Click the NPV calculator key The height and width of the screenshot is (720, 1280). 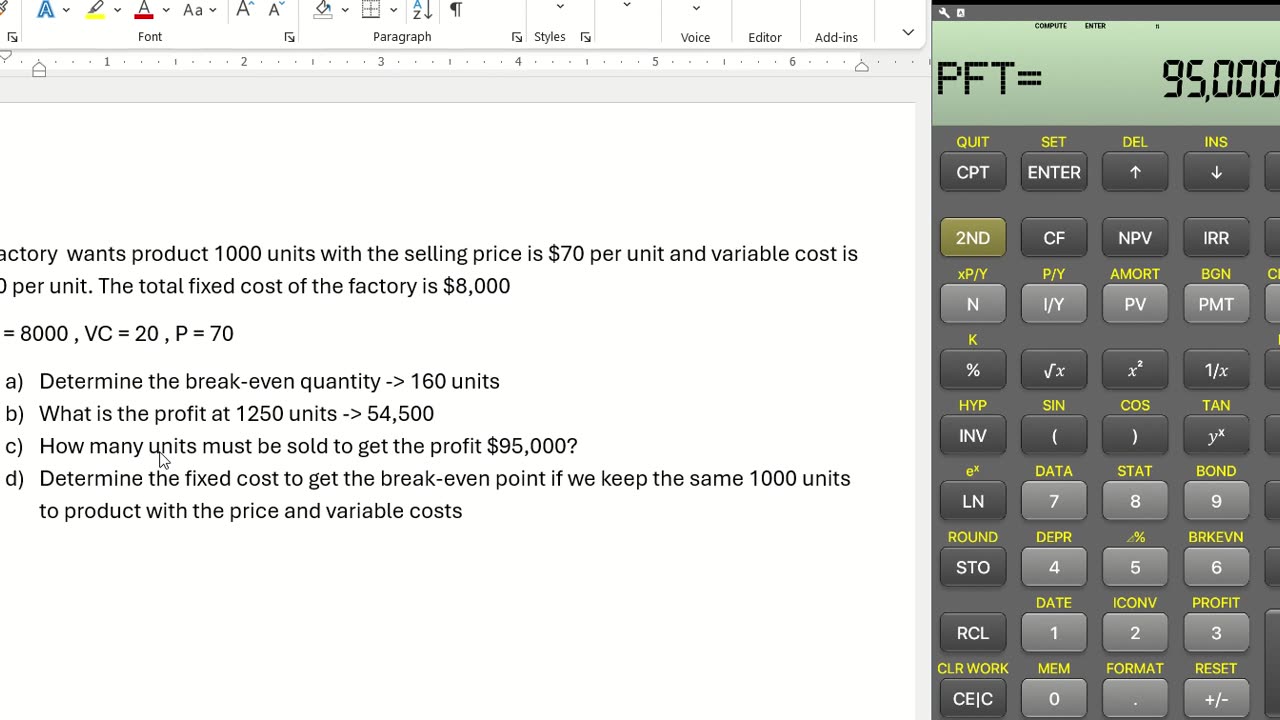coord(1135,238)
